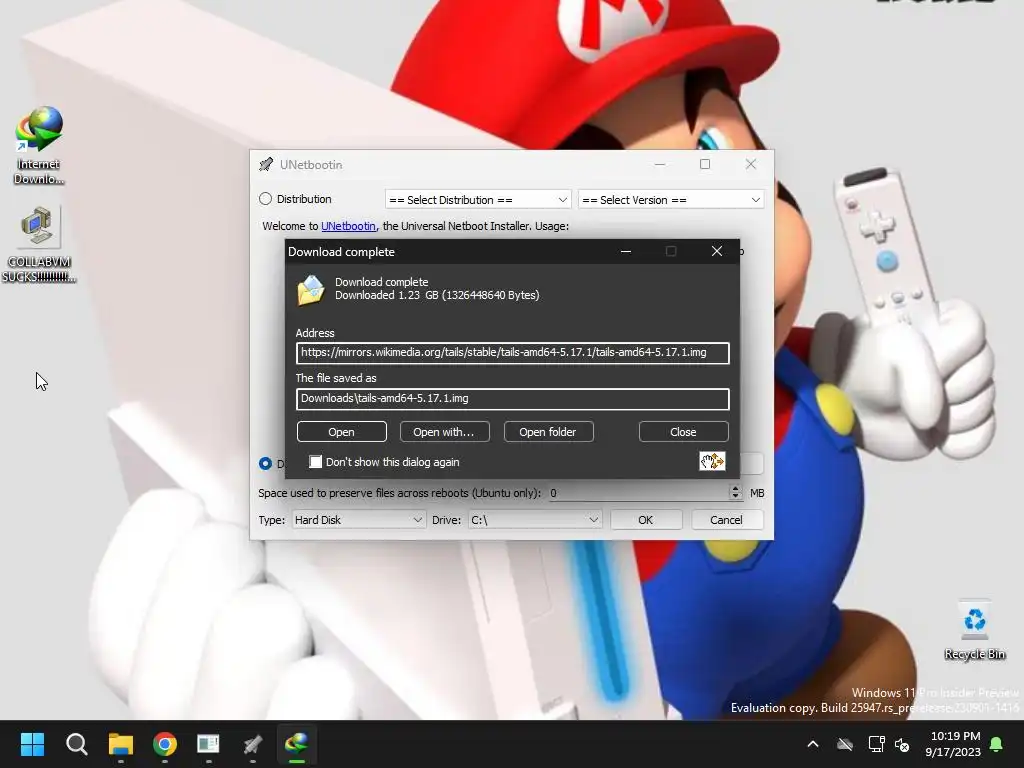
Task: Open File Explorer from taskbar
Action: (121, 744)
